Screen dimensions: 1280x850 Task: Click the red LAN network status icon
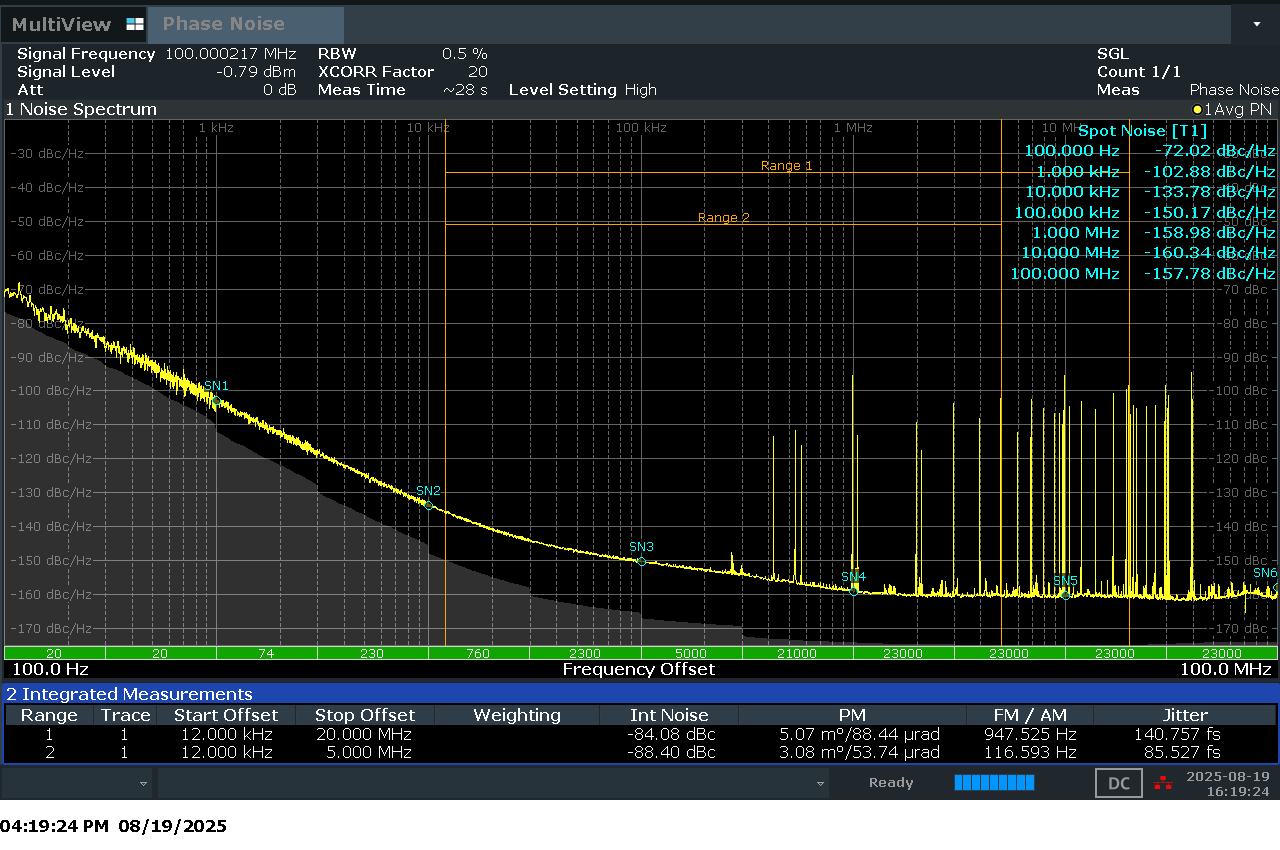coord(1162,783)
